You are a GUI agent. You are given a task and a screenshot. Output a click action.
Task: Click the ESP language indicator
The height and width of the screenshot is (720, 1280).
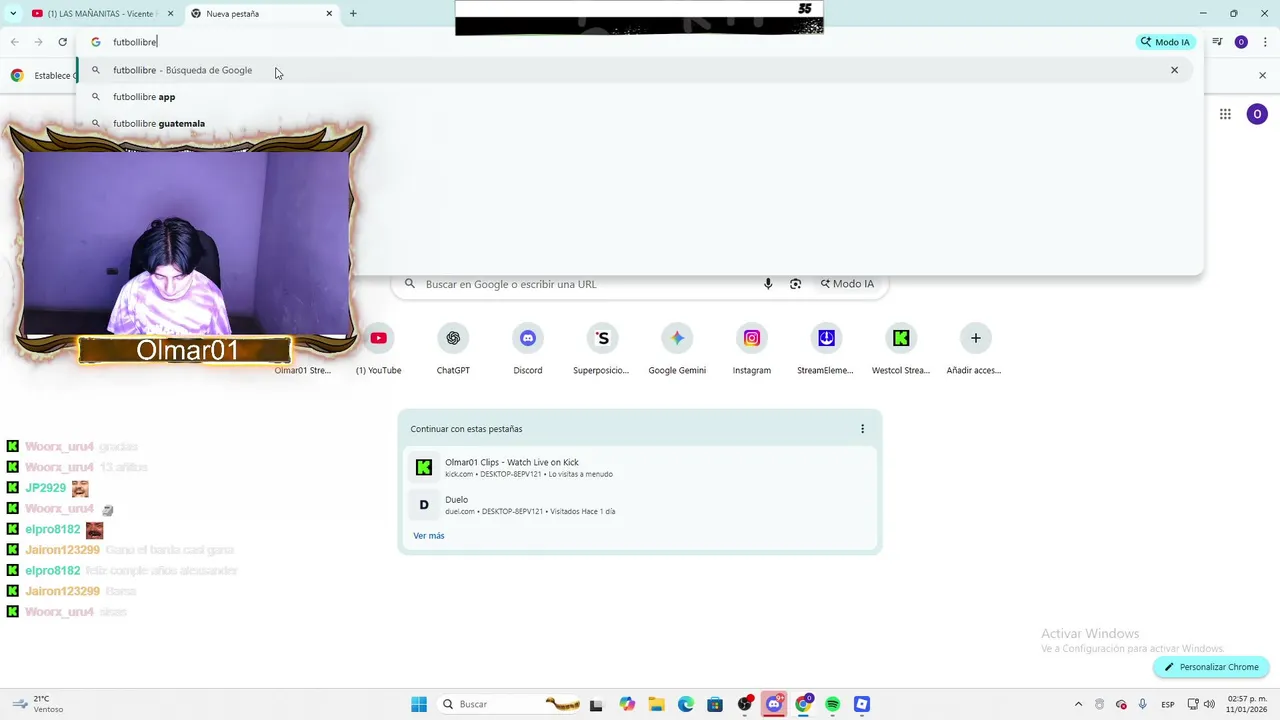tap(1167, 704)
